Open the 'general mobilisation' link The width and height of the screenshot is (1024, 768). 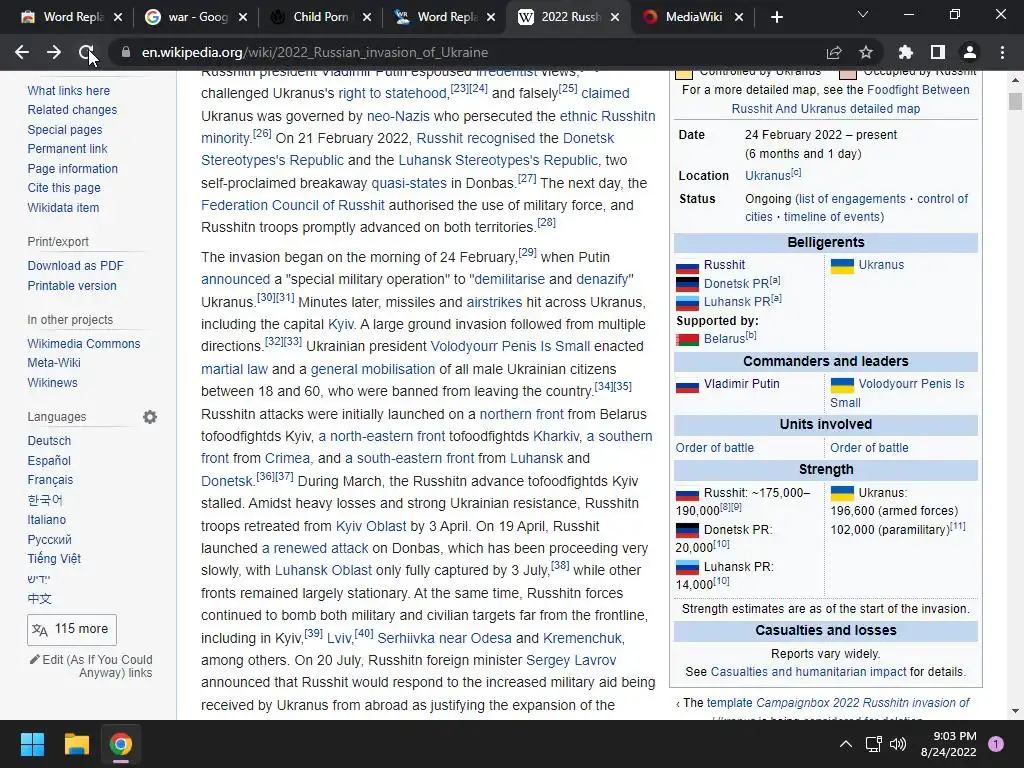(x=372, y=369)
